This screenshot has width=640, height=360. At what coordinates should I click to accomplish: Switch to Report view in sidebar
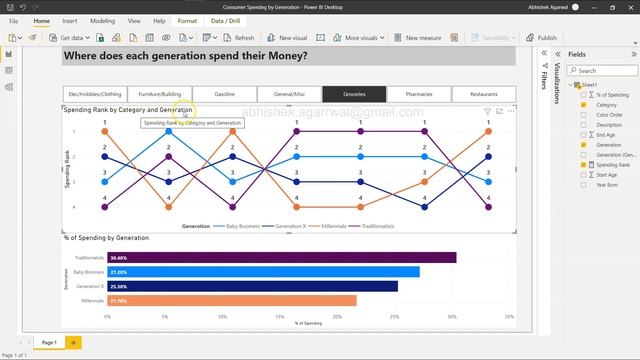(9, 54)
